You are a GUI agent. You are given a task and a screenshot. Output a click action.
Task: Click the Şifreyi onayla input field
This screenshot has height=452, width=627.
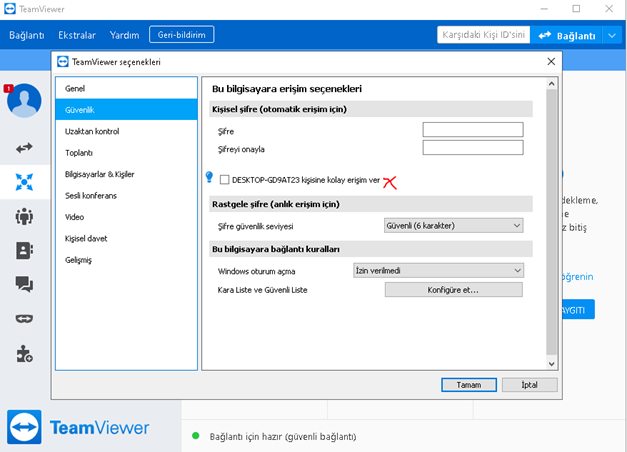click(x=473, y=148)
